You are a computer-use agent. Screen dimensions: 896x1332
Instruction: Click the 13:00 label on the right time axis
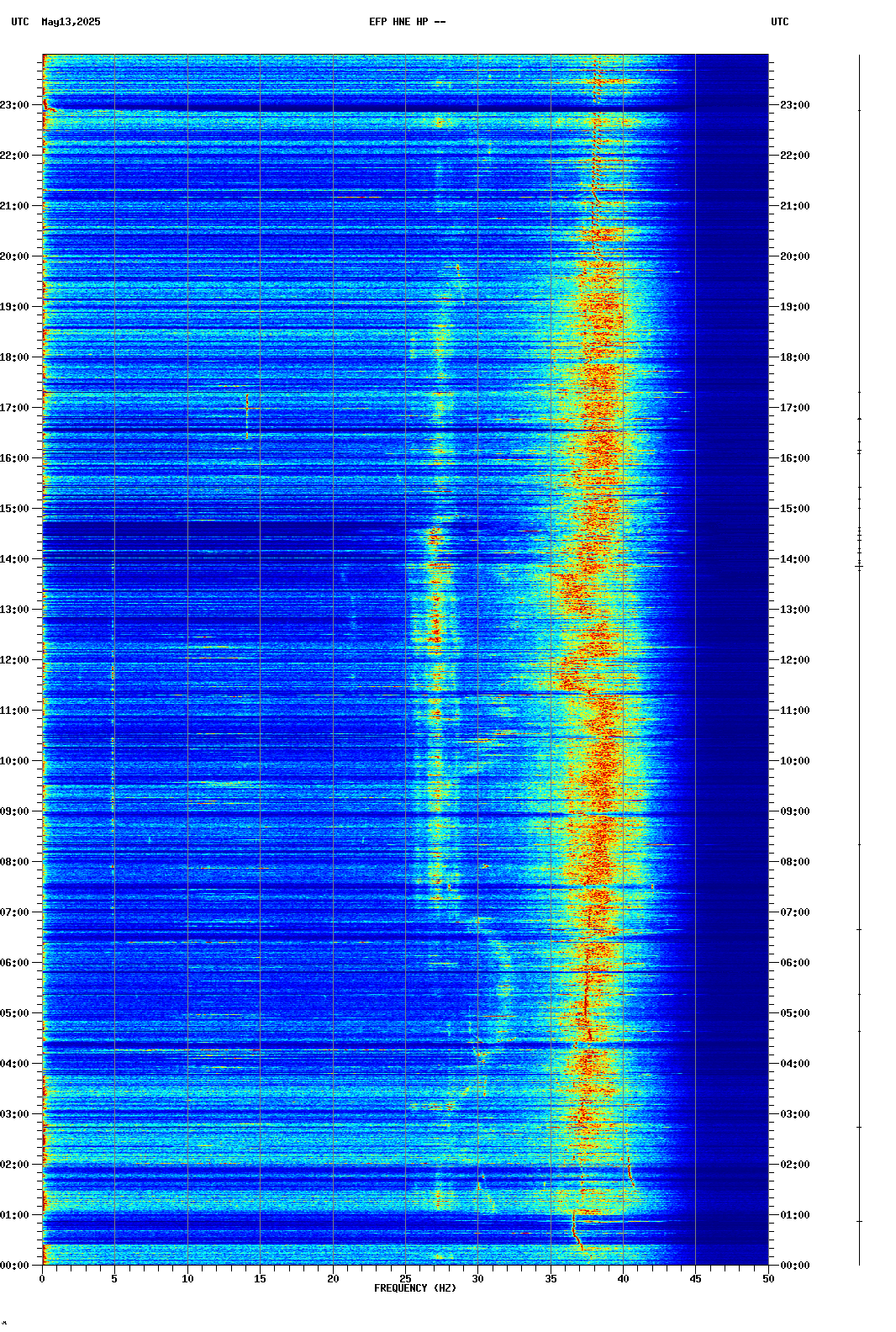tap(795, 610)
